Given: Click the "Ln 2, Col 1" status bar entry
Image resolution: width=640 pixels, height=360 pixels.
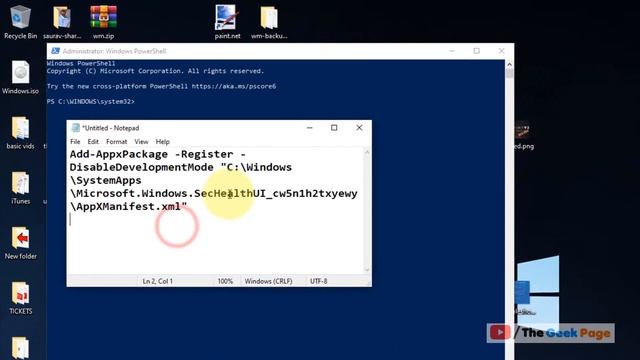Looking at the screenshot, I should coord(158,281).
